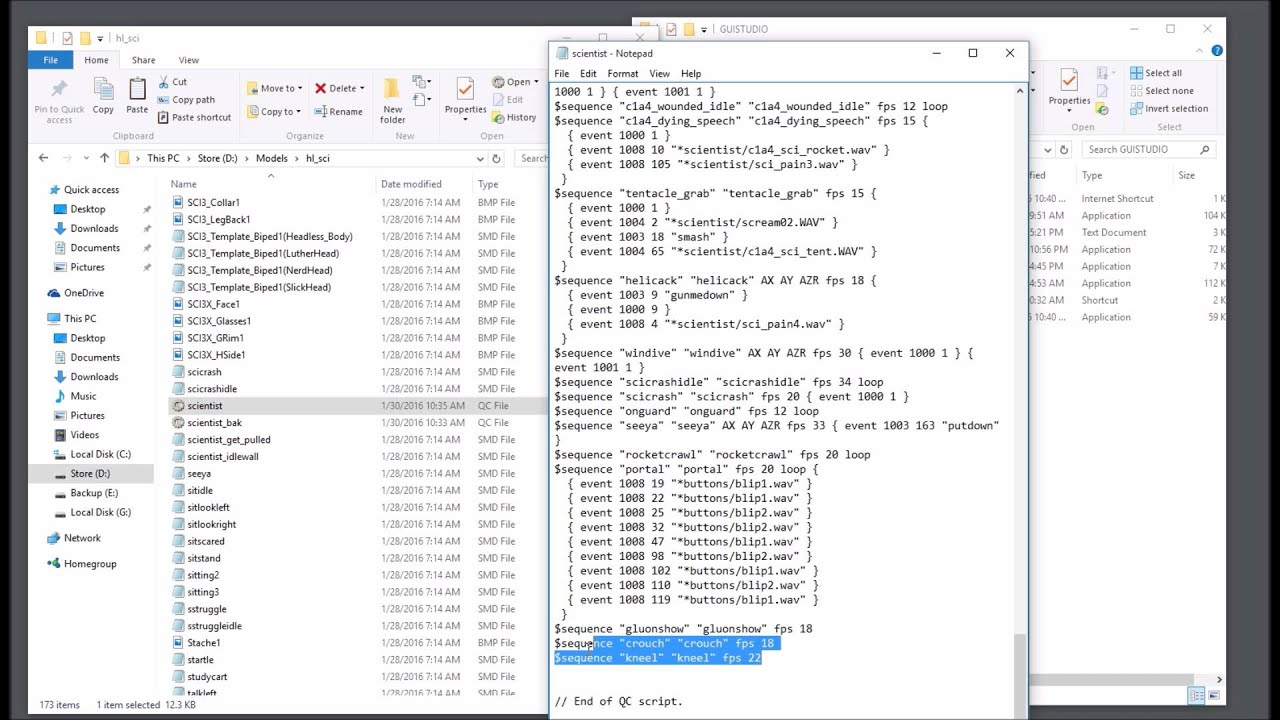
Task: Collapse the GUISTUDIO ribbon with chevron
Action: pyautogui.click(x=1202, y=50)
